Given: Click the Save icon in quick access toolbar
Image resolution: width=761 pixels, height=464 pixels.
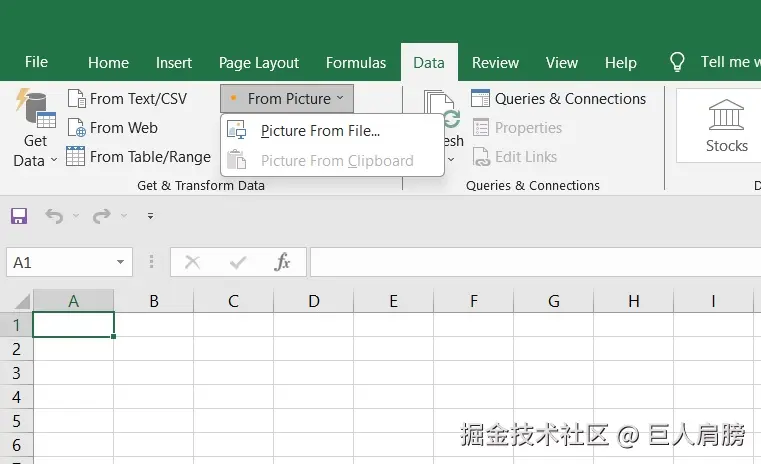Looking at the screenshot, I should click(x=18, y=216).
